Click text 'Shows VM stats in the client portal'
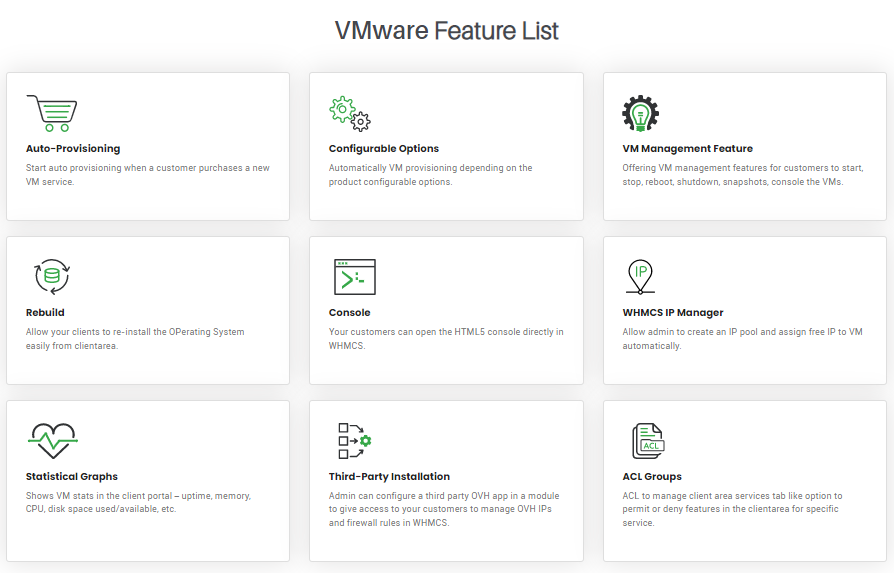894x573 pixels. coord(99,496)
